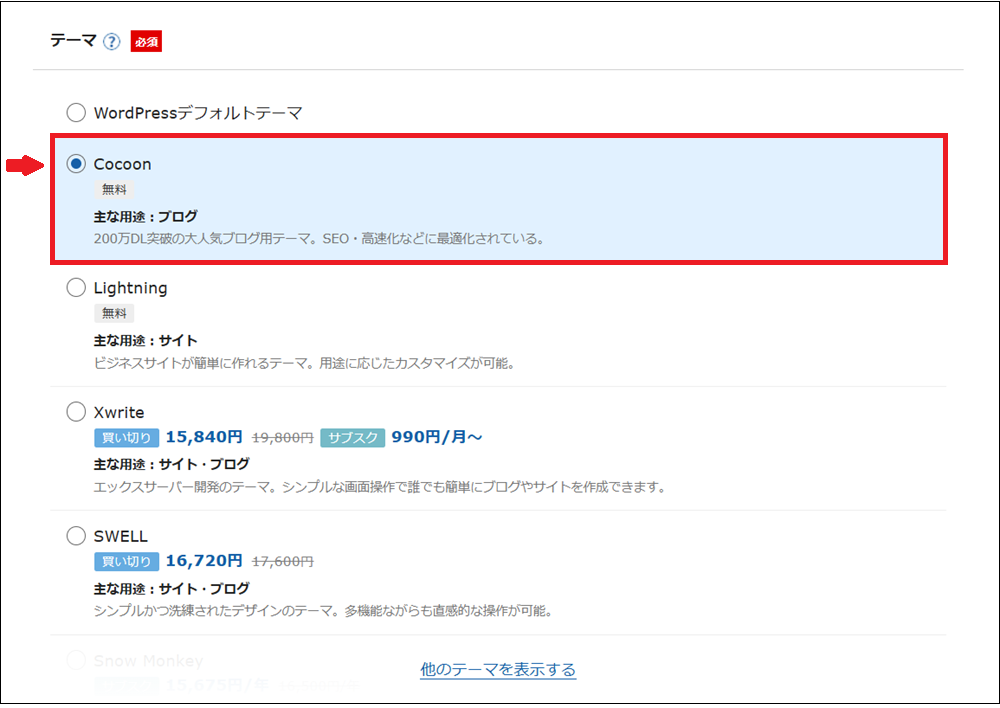Click the SWELL theme name label
This screenshot has width=1000, height=708.
pyautogui.click(x=121, y=536)
